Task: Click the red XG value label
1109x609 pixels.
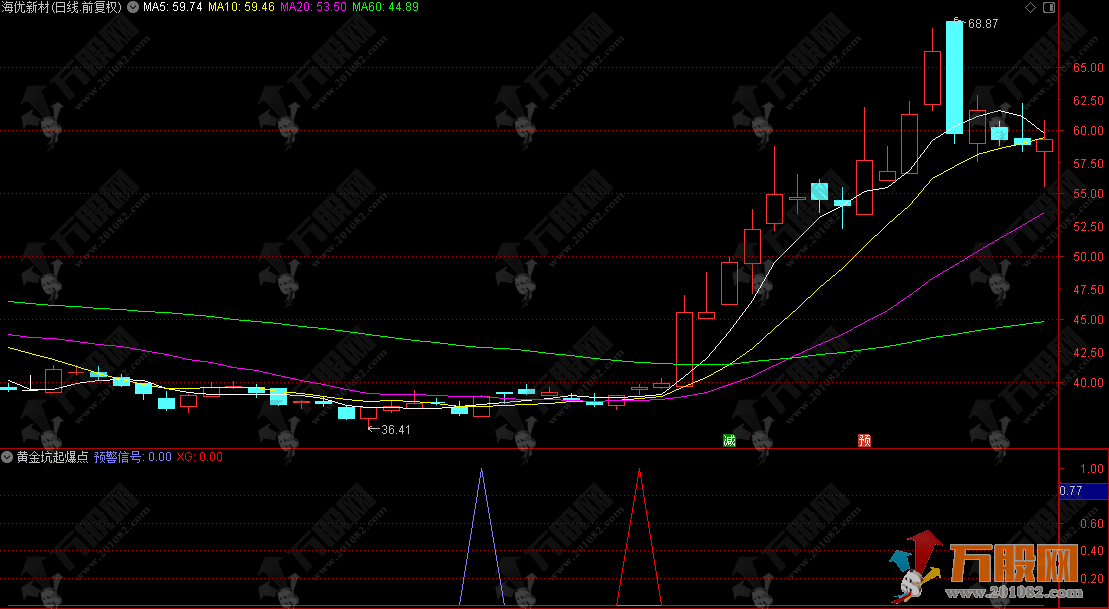Action: (x=199, y=457)
